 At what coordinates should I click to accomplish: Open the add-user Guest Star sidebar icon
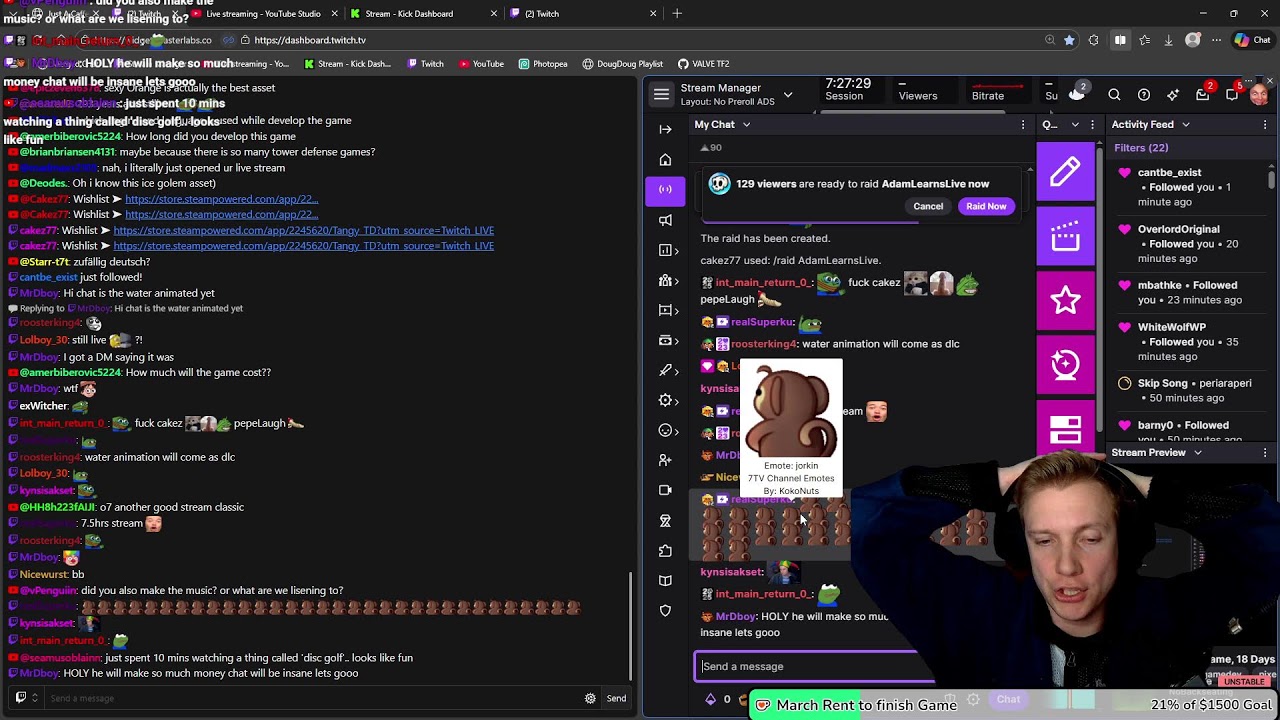[x=666, y=460]
